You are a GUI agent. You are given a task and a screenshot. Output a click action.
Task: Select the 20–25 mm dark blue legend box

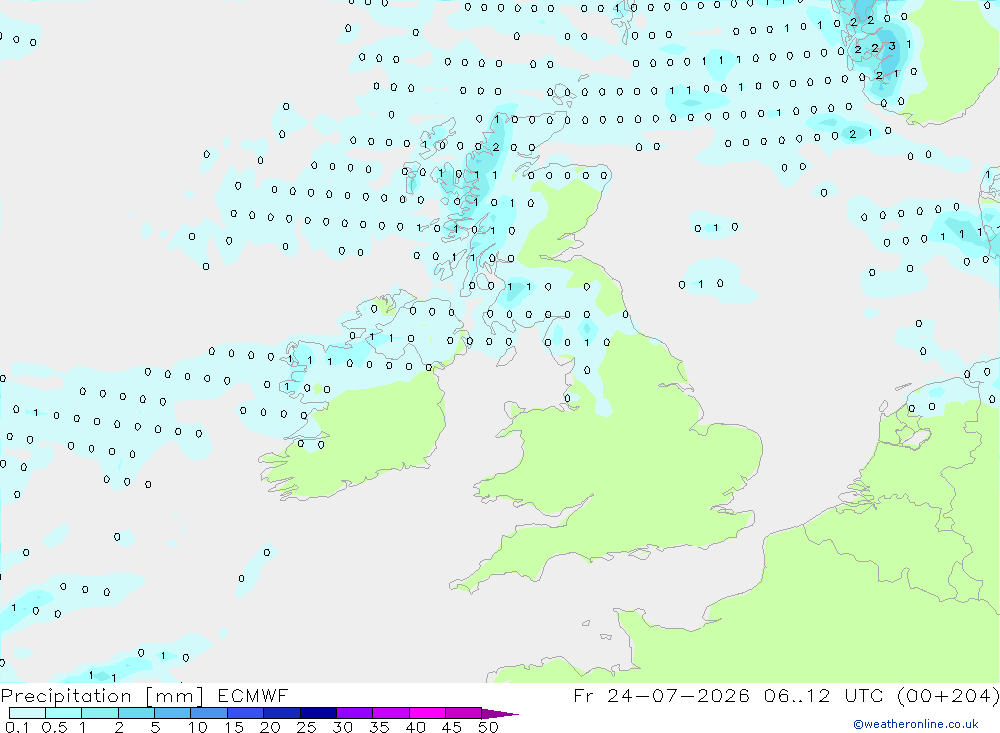(x=282, y=713)
